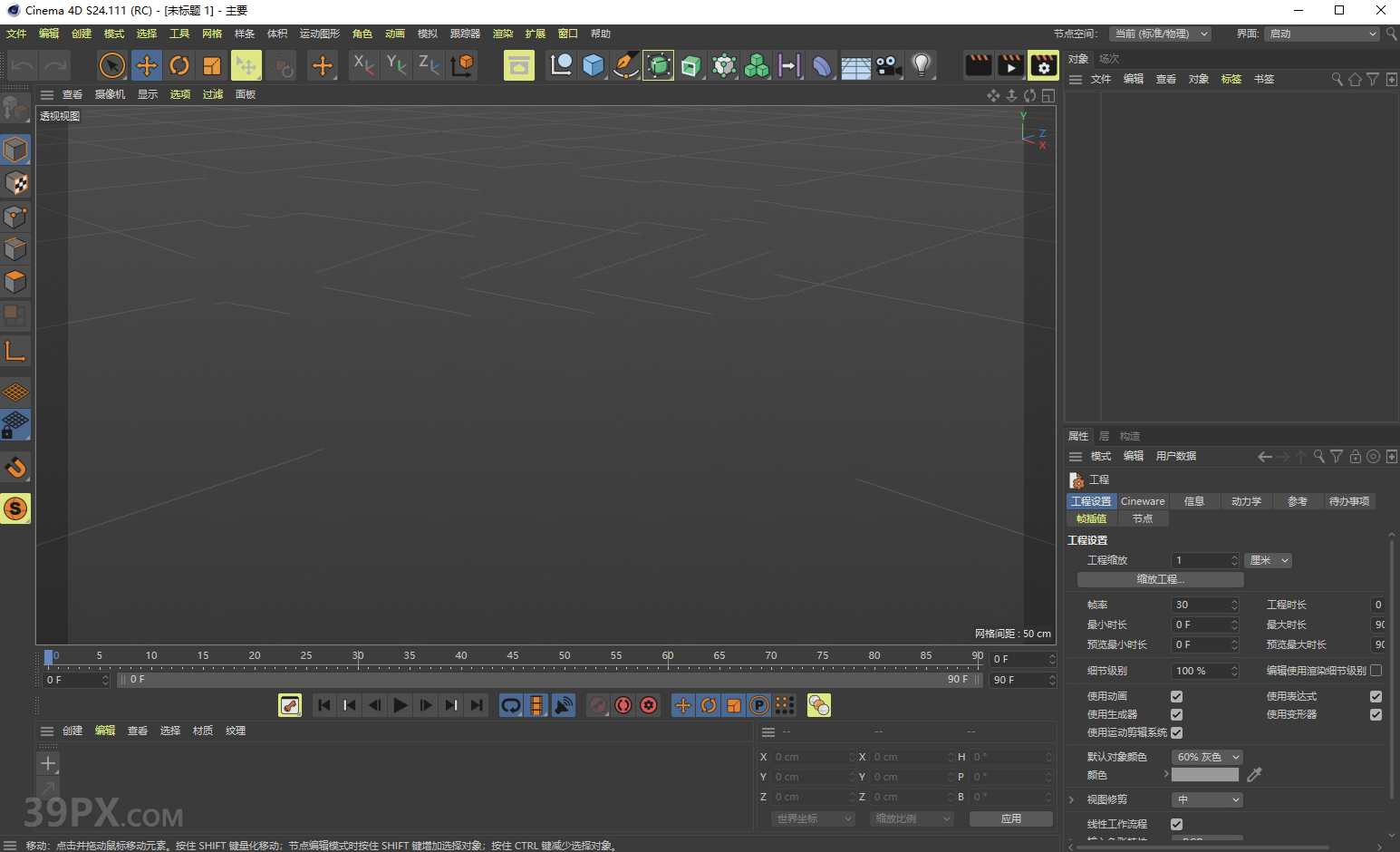Open Edit Render Settings
This screenshot has height=852, width=1400.
pyautogui.click(x=1043, y=65)
